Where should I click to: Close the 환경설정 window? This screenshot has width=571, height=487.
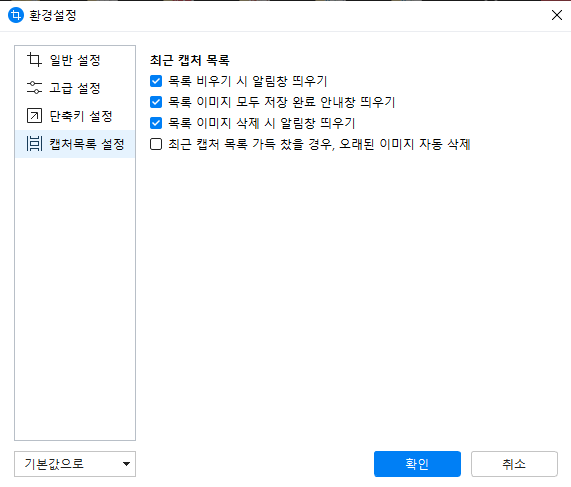tap(557, 15)
